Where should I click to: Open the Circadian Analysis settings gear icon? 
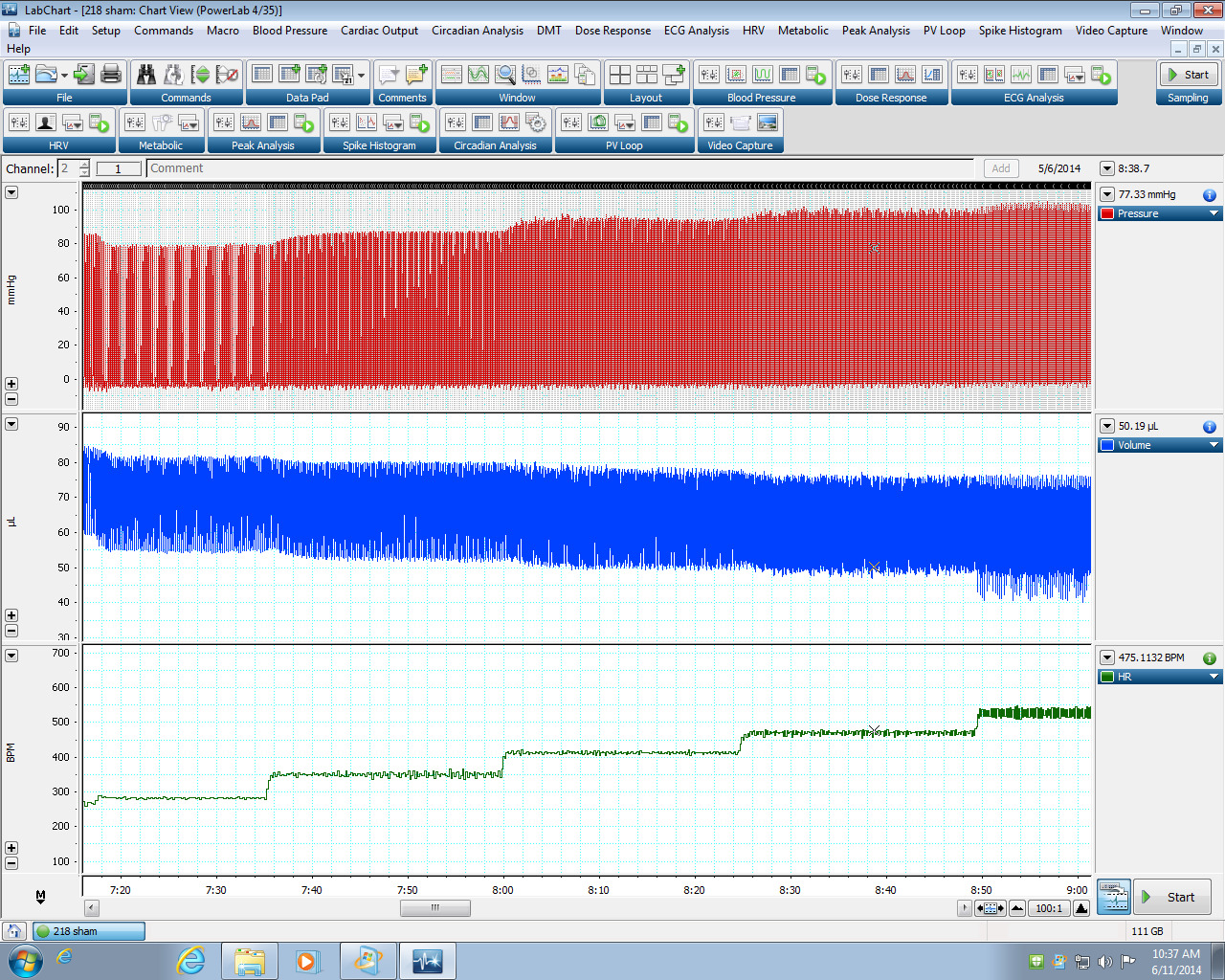pos(536,122)
